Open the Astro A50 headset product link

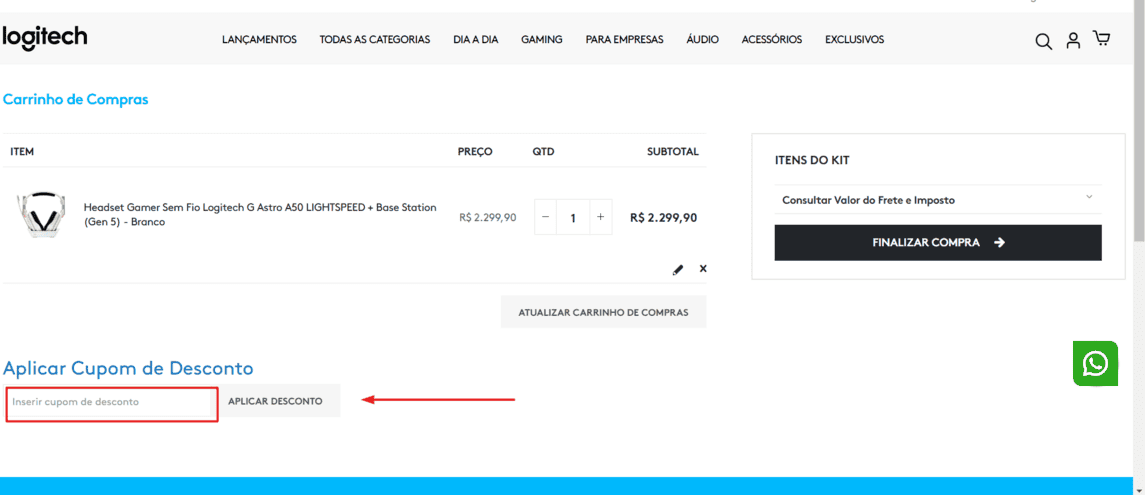coord(260,215)
